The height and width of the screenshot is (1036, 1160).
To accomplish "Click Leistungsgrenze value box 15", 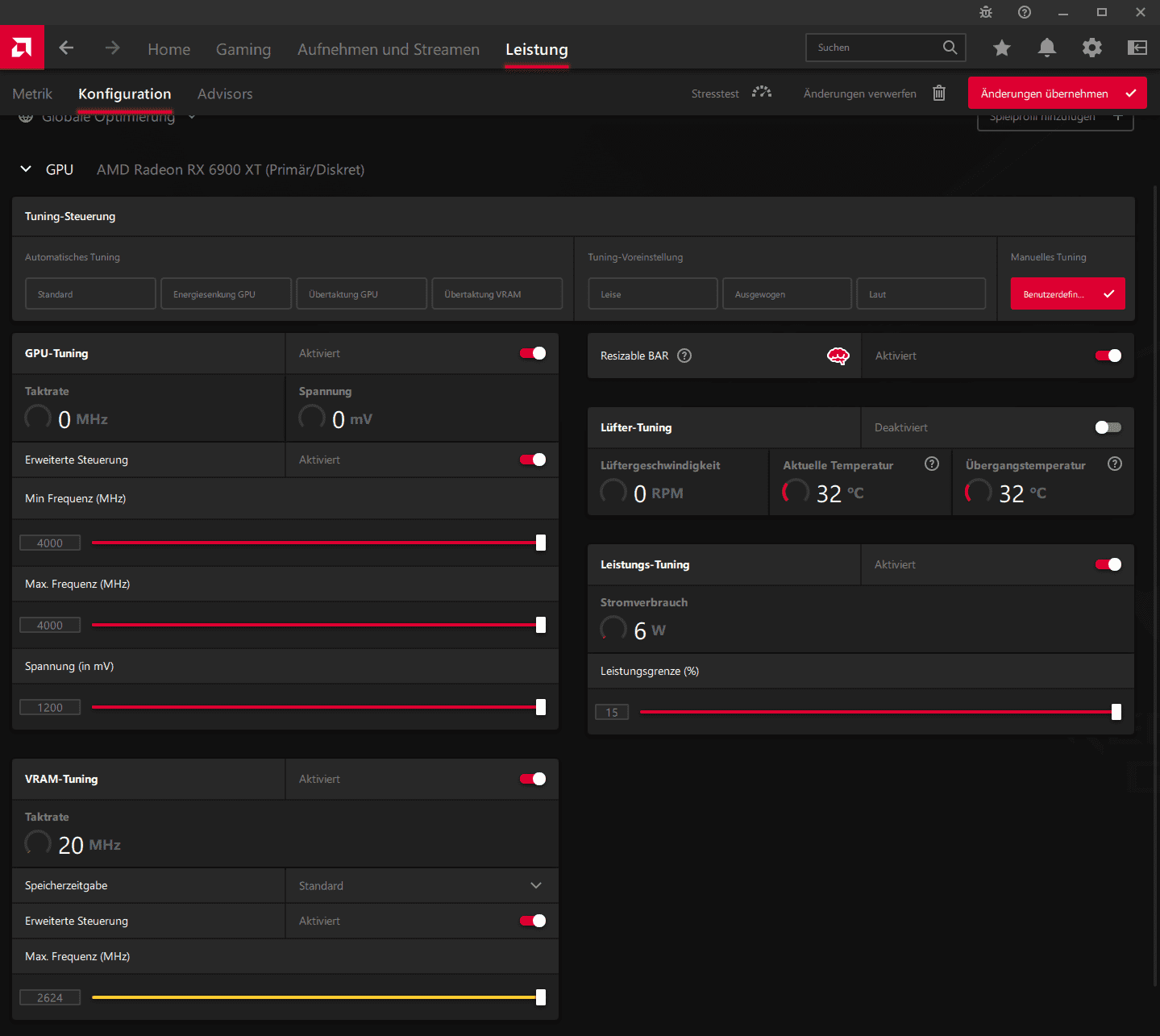I will (x=612, y=712).
